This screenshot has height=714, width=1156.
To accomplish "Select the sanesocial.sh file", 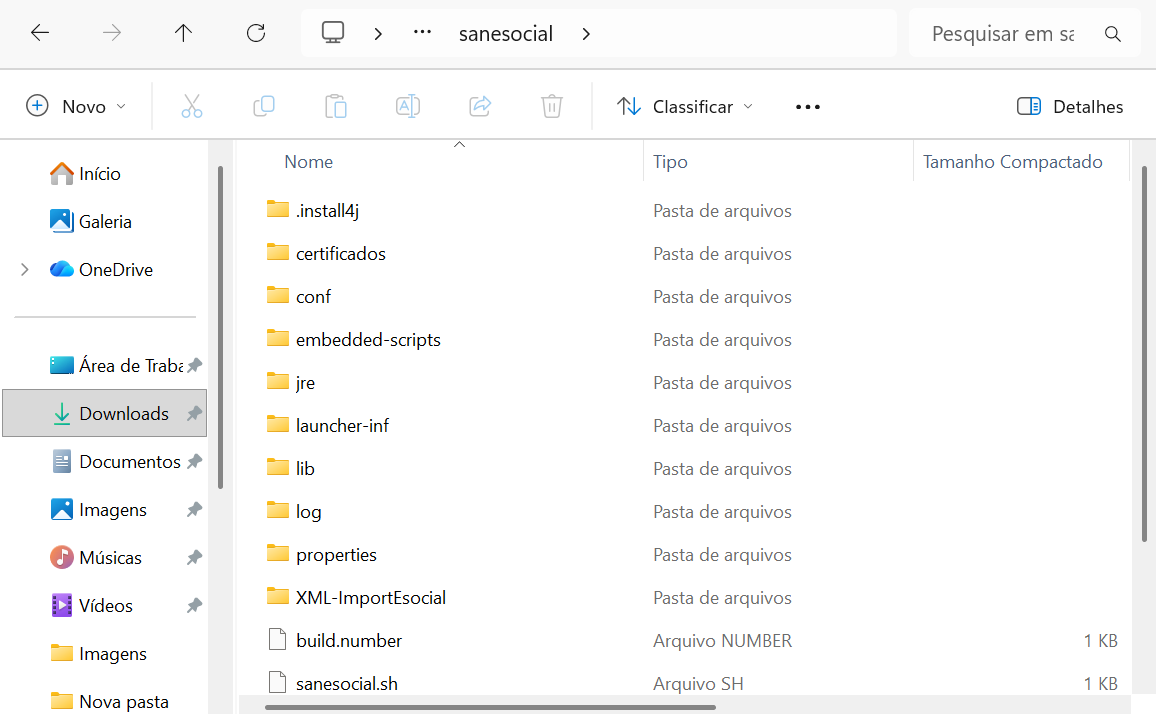I will tap(347, 683).
